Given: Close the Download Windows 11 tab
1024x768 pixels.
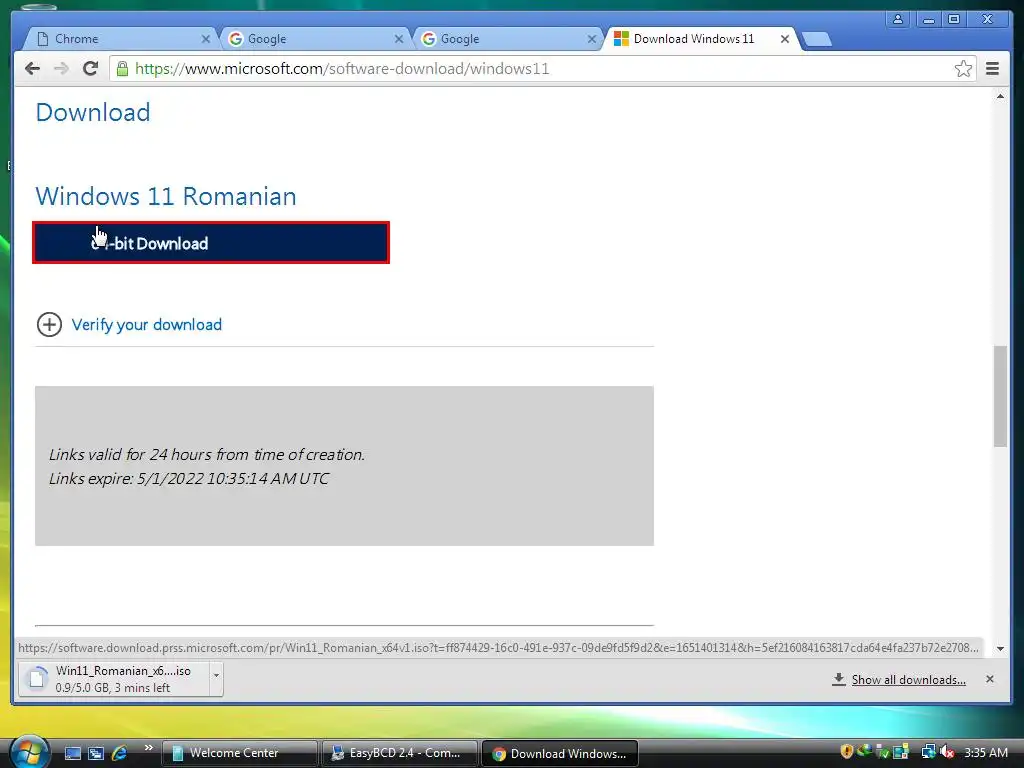Looking at the screenshot, I should (x=785, y=39).
